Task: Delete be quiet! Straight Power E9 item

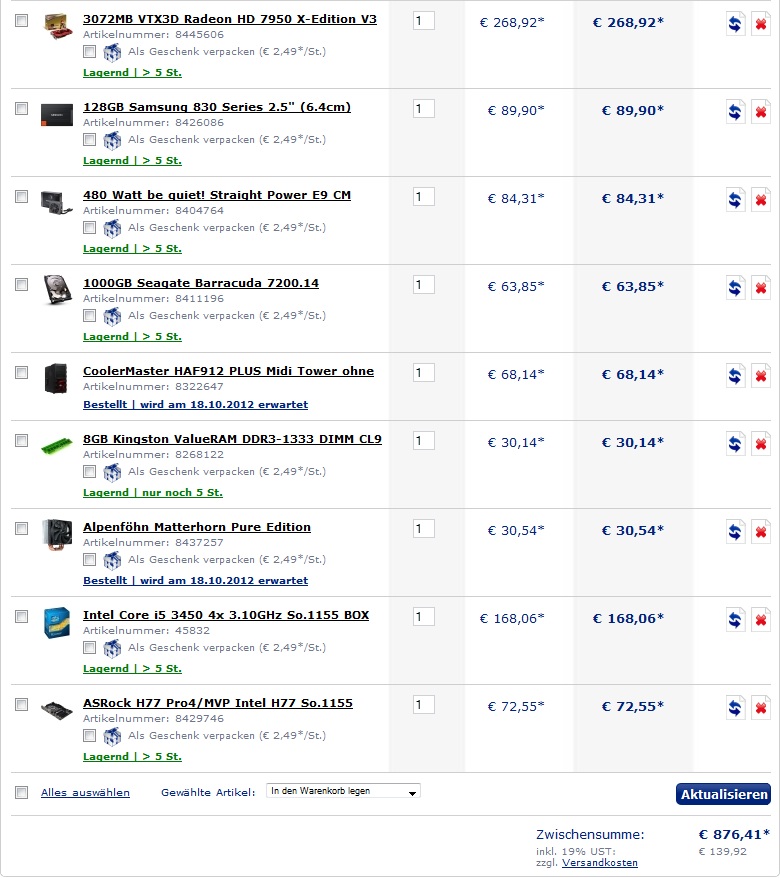Action: pyautogui.click(x=760, y=199)
